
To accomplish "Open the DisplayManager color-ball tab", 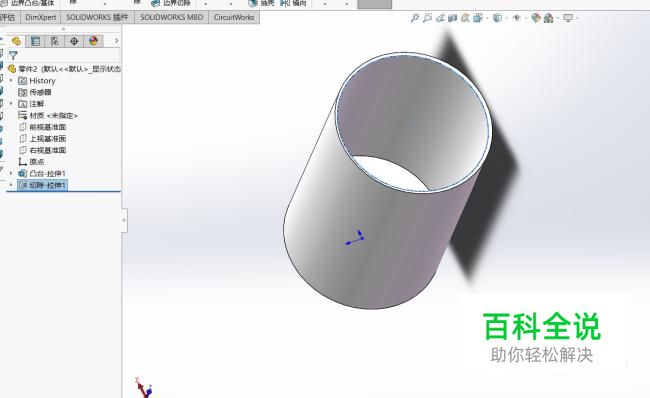I will (x=94, y=41).
